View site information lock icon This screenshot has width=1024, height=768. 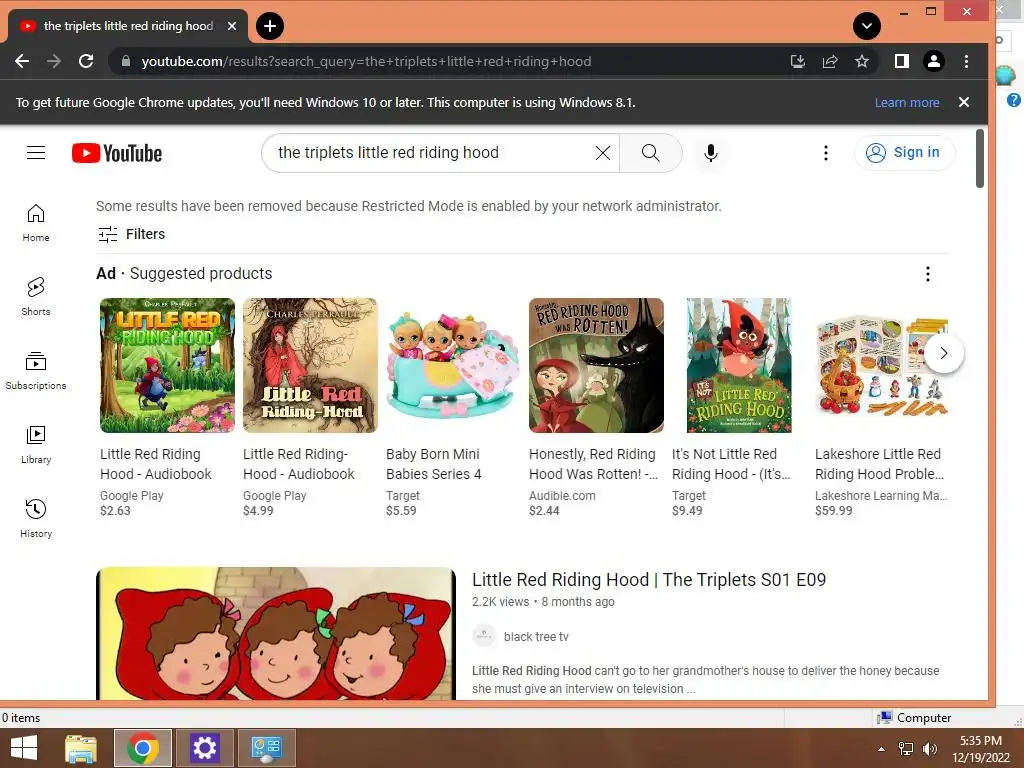pos(126,61)
